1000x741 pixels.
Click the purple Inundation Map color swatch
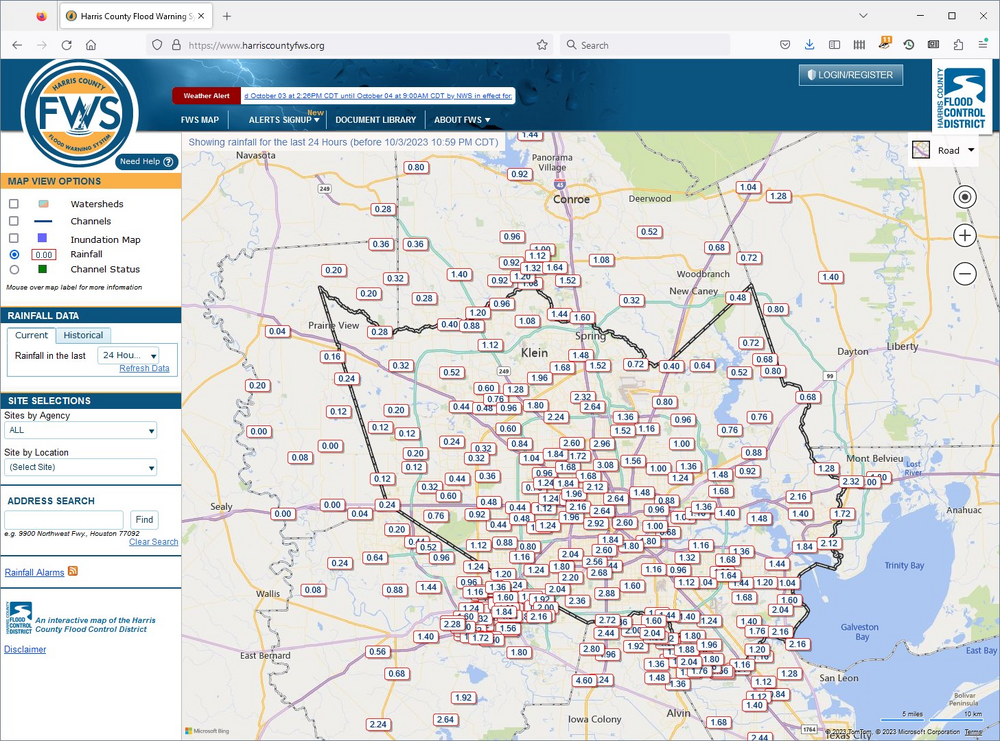pyautogui.click(x=43, y=239)
